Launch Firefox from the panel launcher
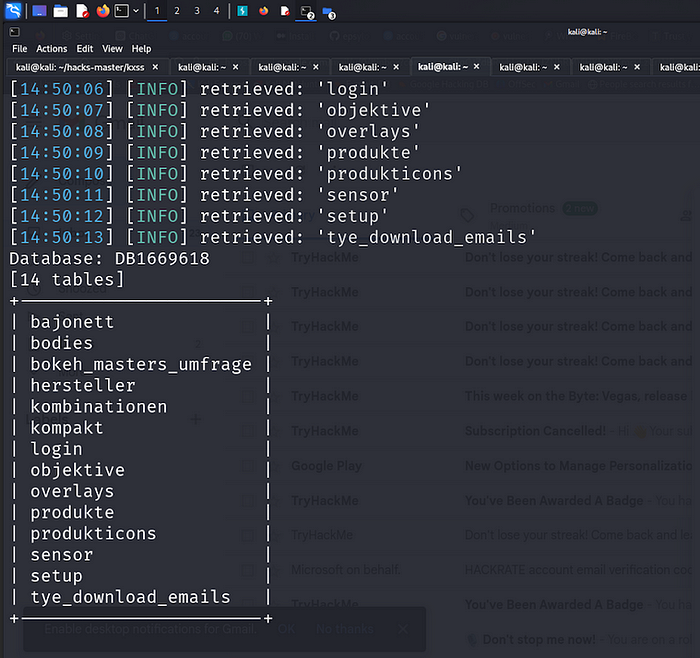The height and width of the screenshot is (658, 700). click(x=103, y=11)
